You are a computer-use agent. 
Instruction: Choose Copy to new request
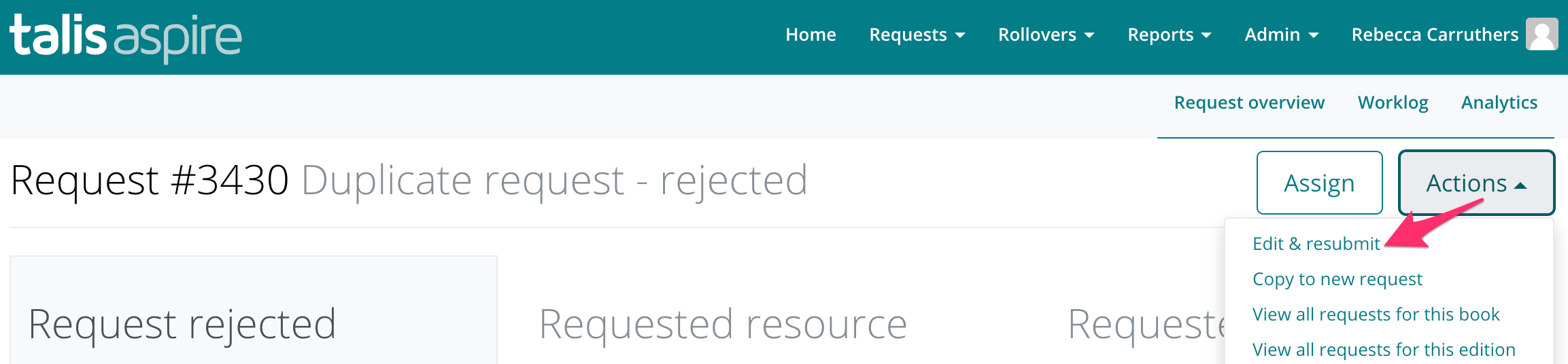[x=1337, y=279]
